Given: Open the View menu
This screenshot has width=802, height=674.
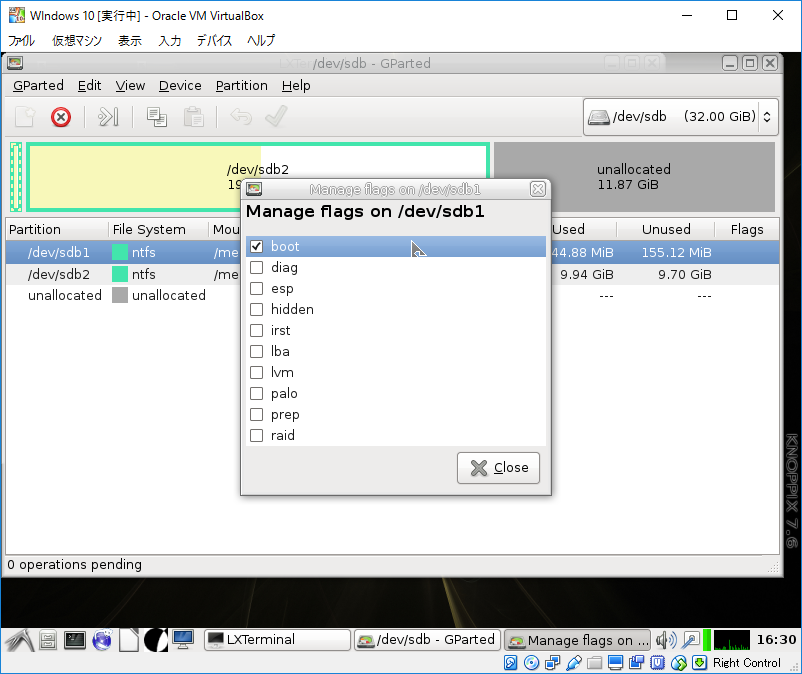Looking at the screenshot, I should click(x=130, y=85).
